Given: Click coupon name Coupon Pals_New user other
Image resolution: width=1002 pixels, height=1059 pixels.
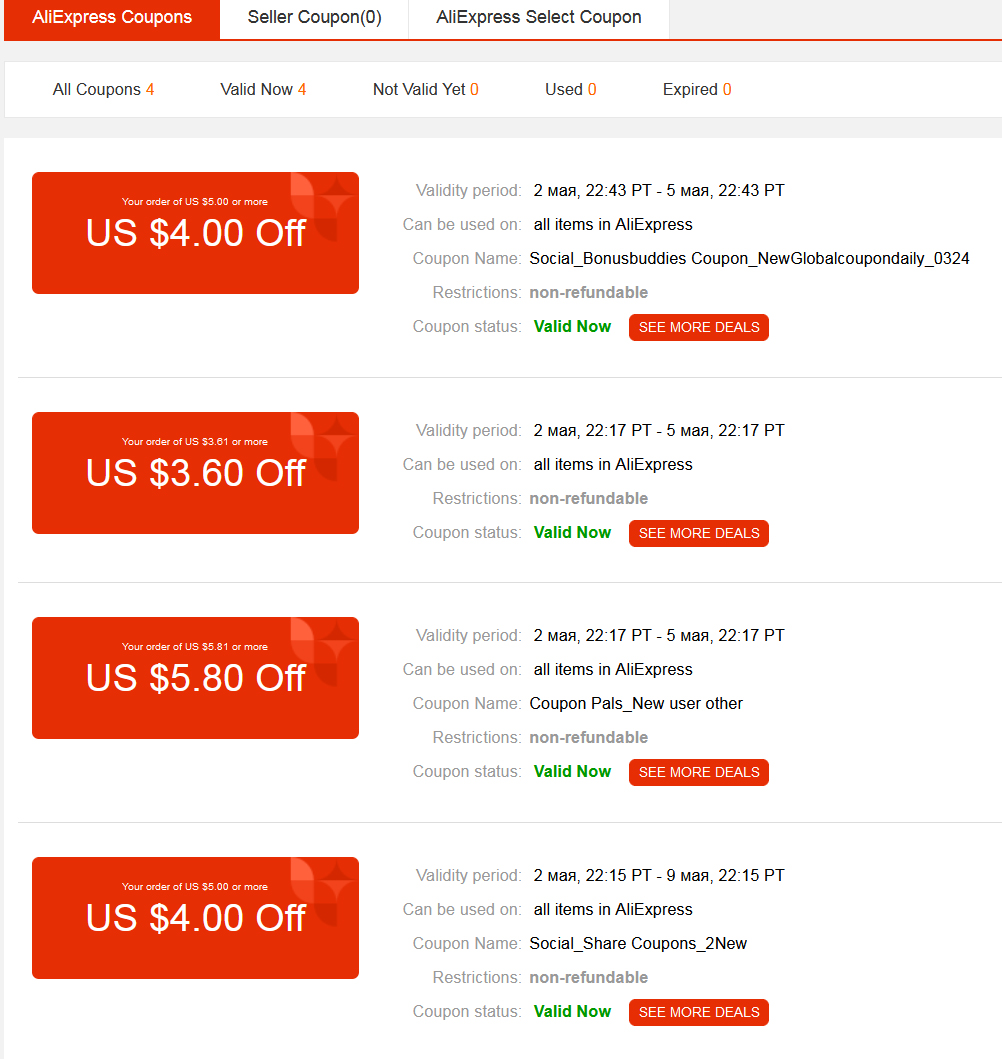Looking at the screenshot, I should 636,704.
